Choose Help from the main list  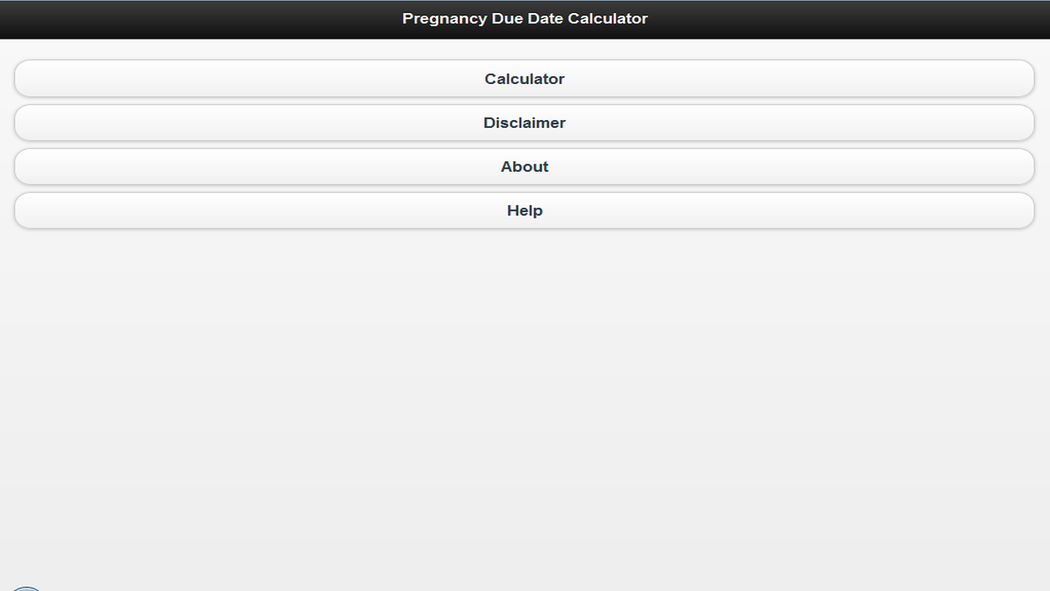pos(524,211)
